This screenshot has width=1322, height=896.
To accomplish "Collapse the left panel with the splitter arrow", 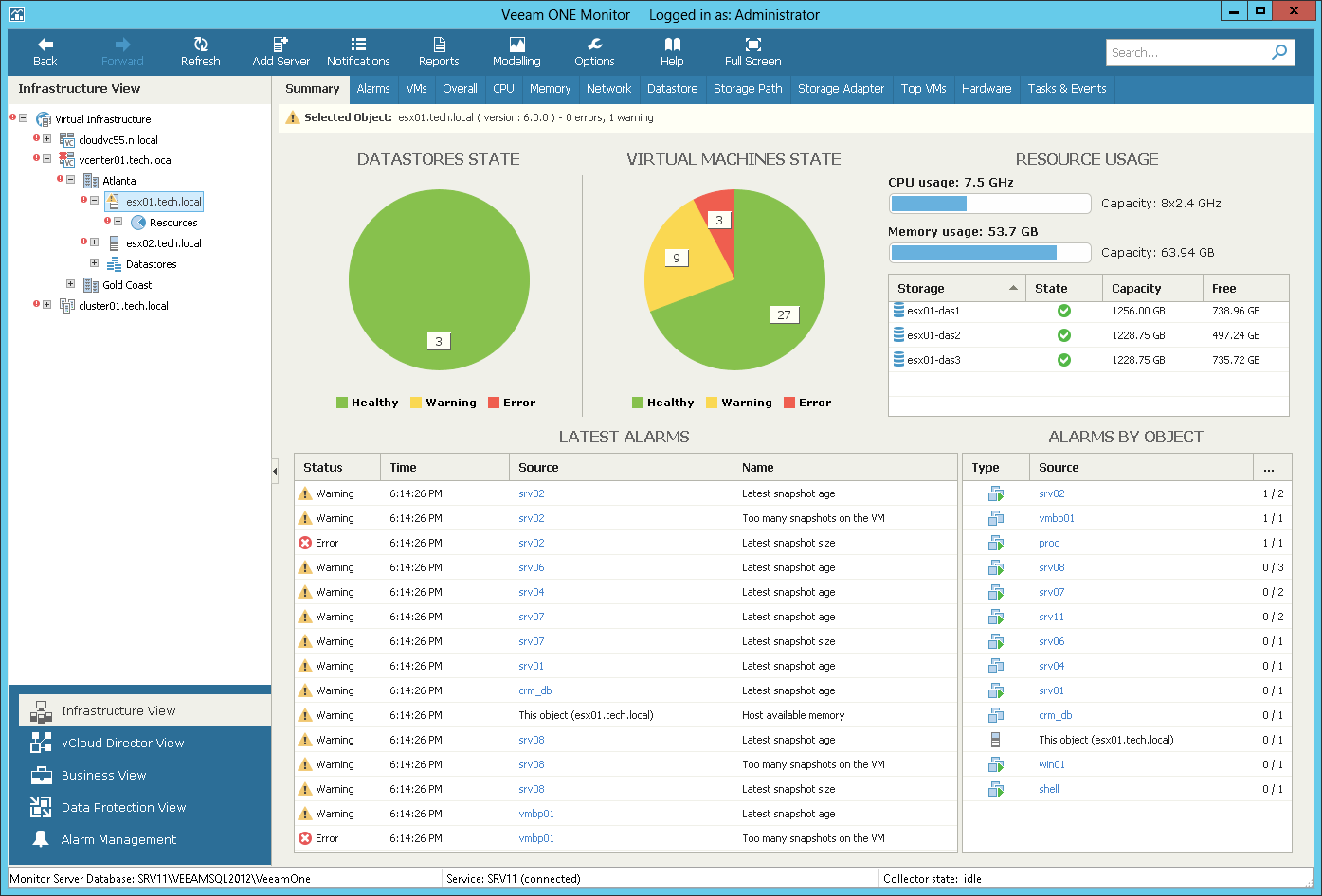I will coord(275,470).
